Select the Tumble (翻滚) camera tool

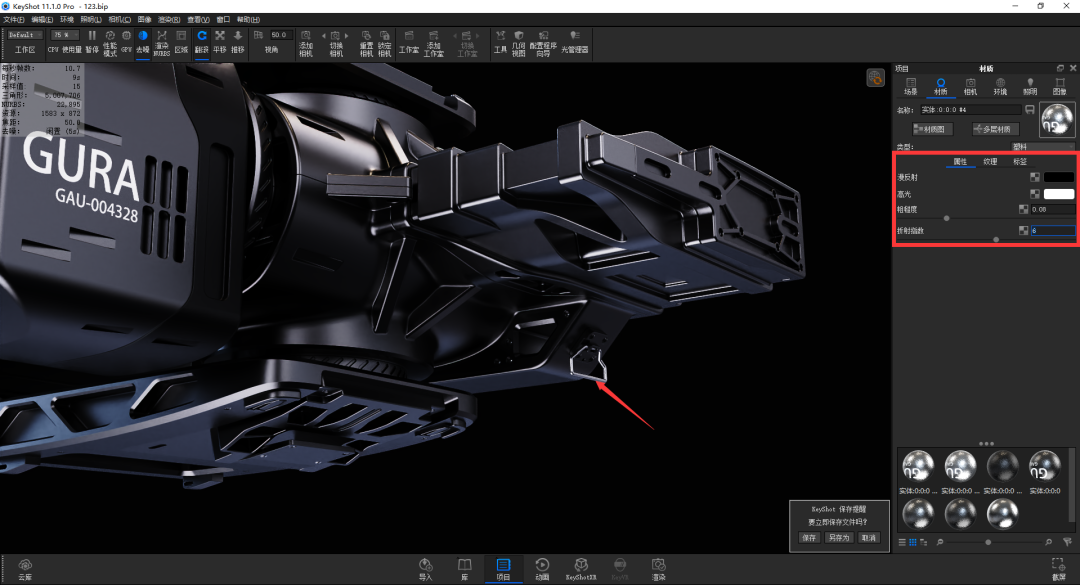(x=202, y=36)
